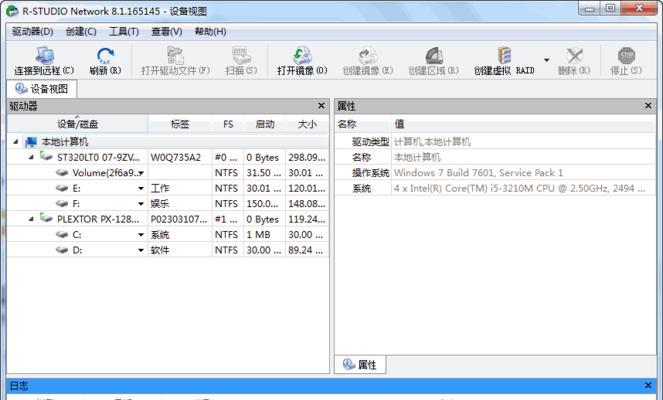Collapse the 本地计算机 tree node
This screenshot has width=663, height=400.
[x=16, y=142]
